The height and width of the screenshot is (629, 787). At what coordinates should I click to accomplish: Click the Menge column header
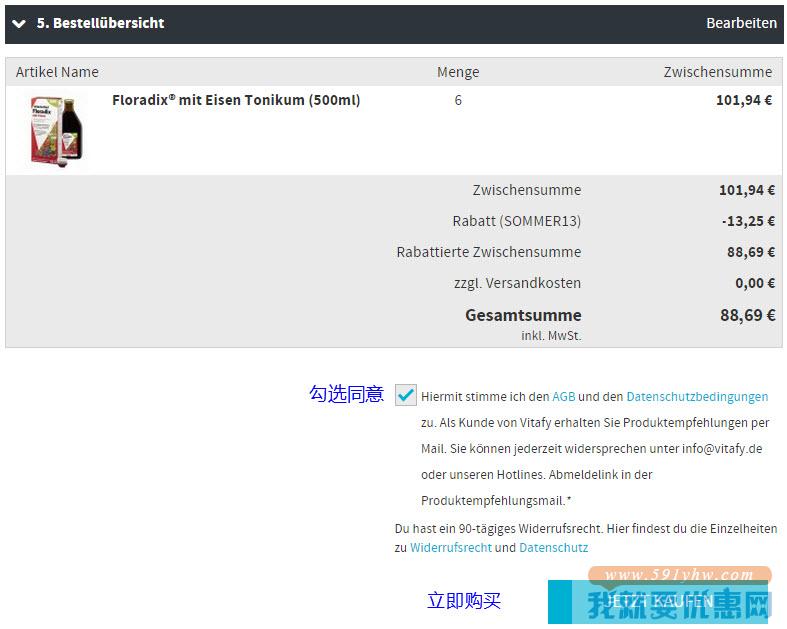pyautogui.click(x=458, y=72)
